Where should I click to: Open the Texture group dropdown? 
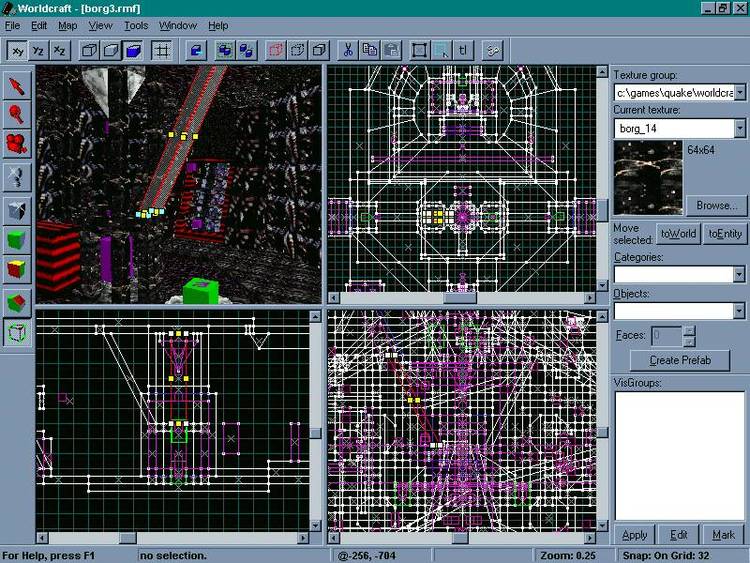pyautogui.click(x=739, y=92)
